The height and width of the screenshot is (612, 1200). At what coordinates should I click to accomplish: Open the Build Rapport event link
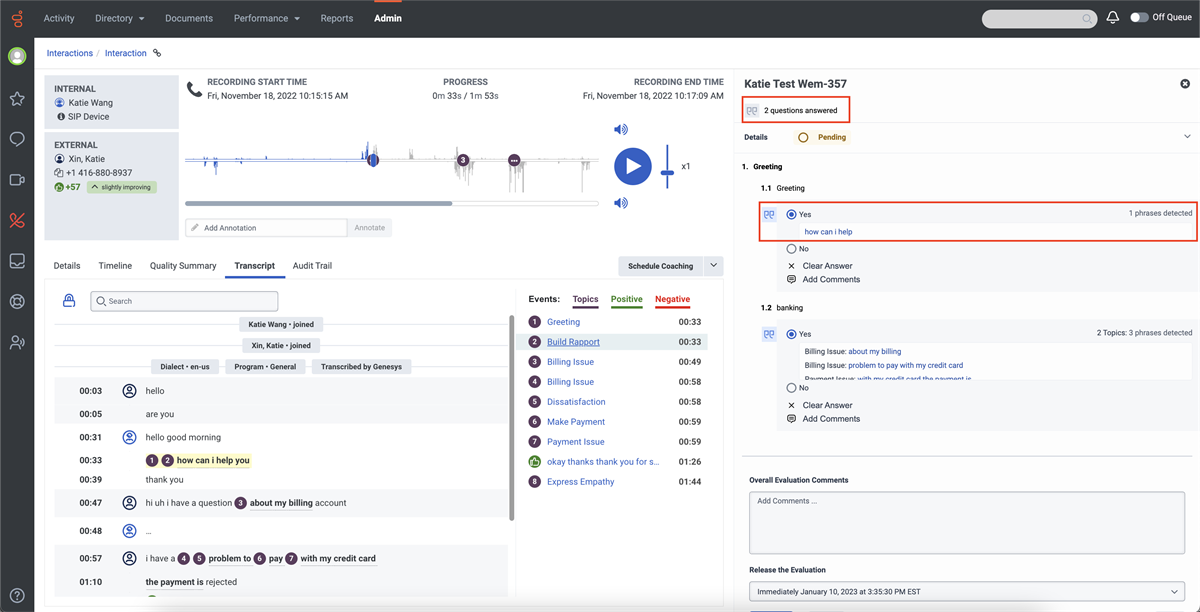point(573,341)
